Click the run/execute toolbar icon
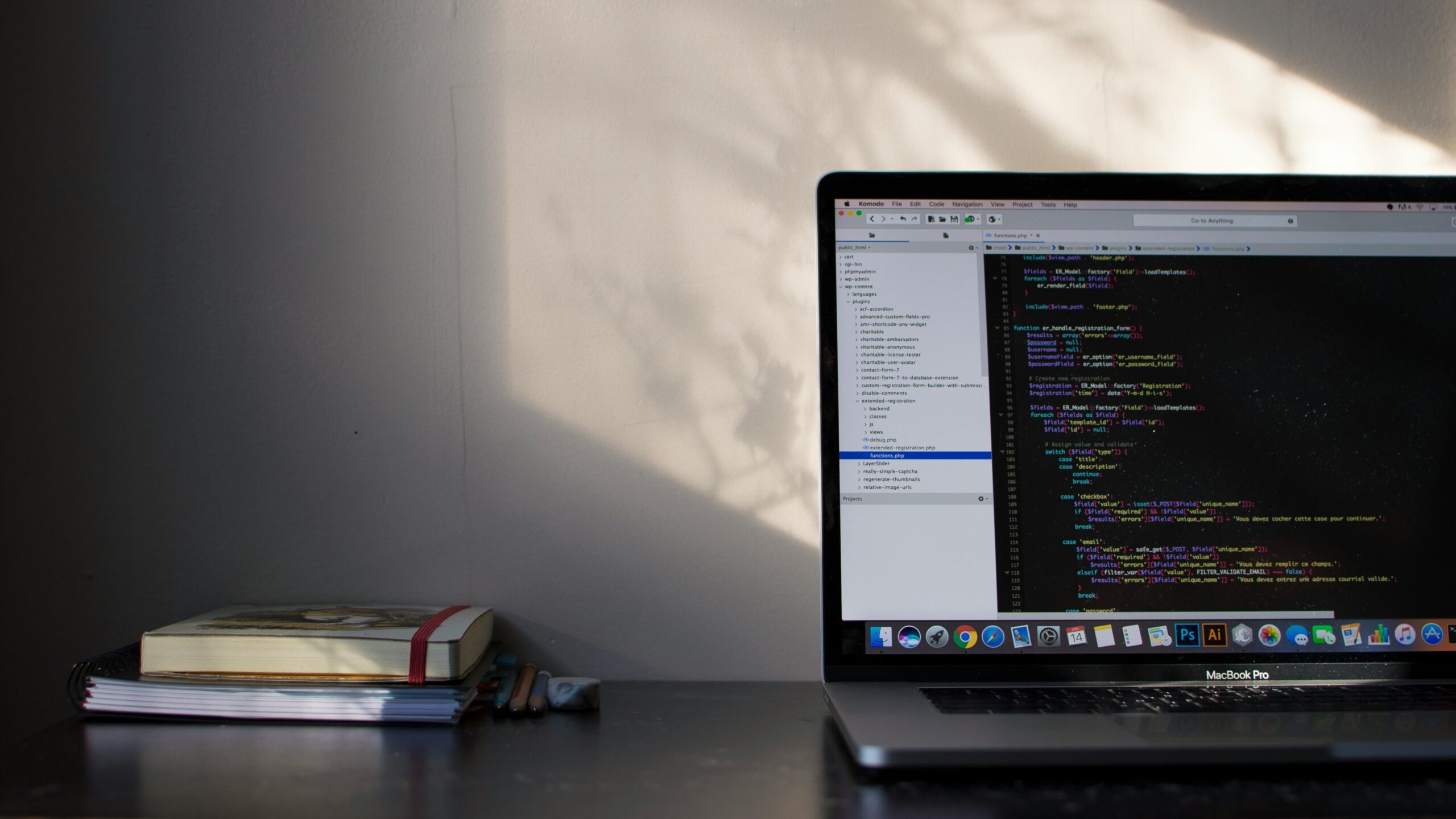This screenshot has height=819, width=1456. click(x=967, y=219)
